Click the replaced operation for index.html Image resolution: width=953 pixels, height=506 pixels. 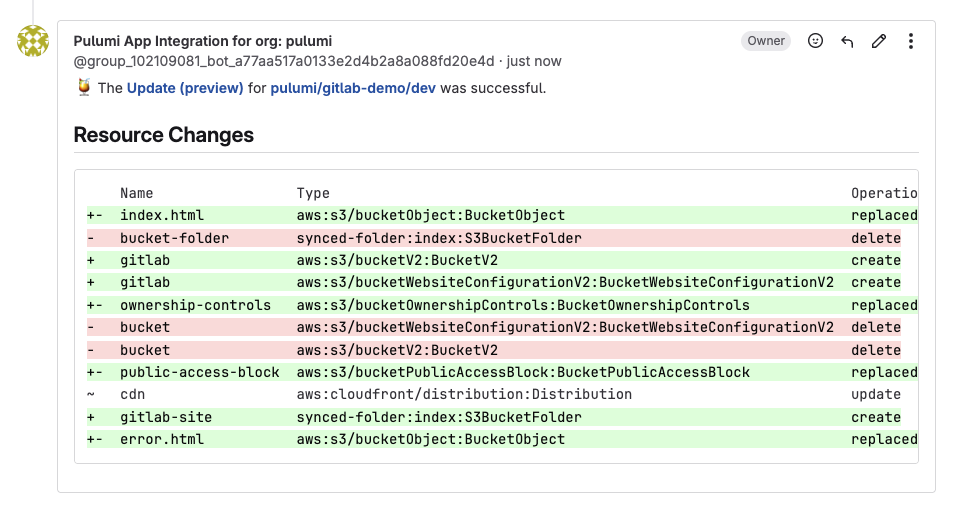coord(884,215)
